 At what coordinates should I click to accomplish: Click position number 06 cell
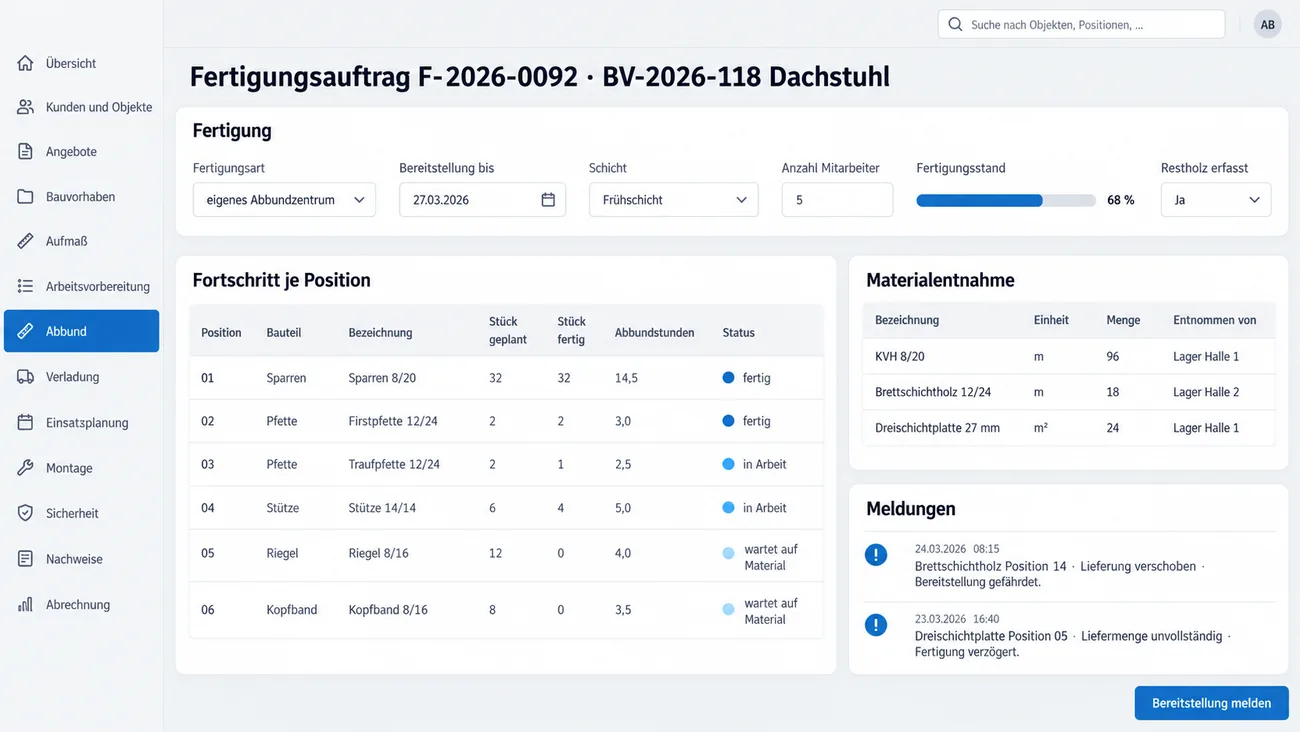208,610
